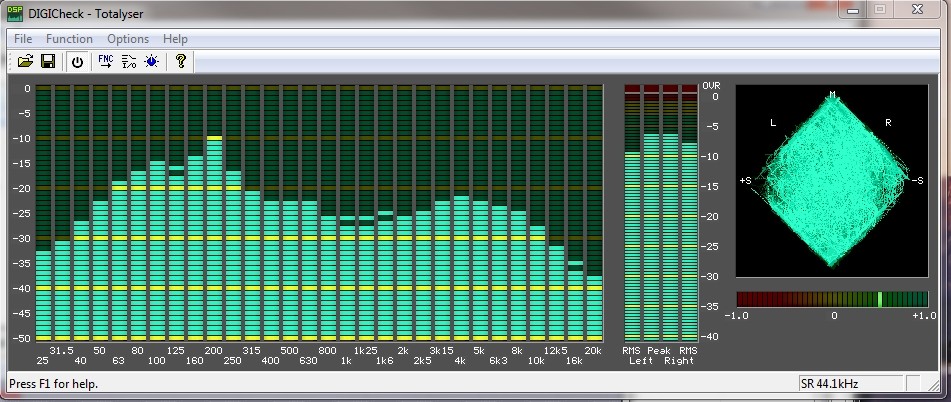Toggle the power start/stop button

coord(77,62)
